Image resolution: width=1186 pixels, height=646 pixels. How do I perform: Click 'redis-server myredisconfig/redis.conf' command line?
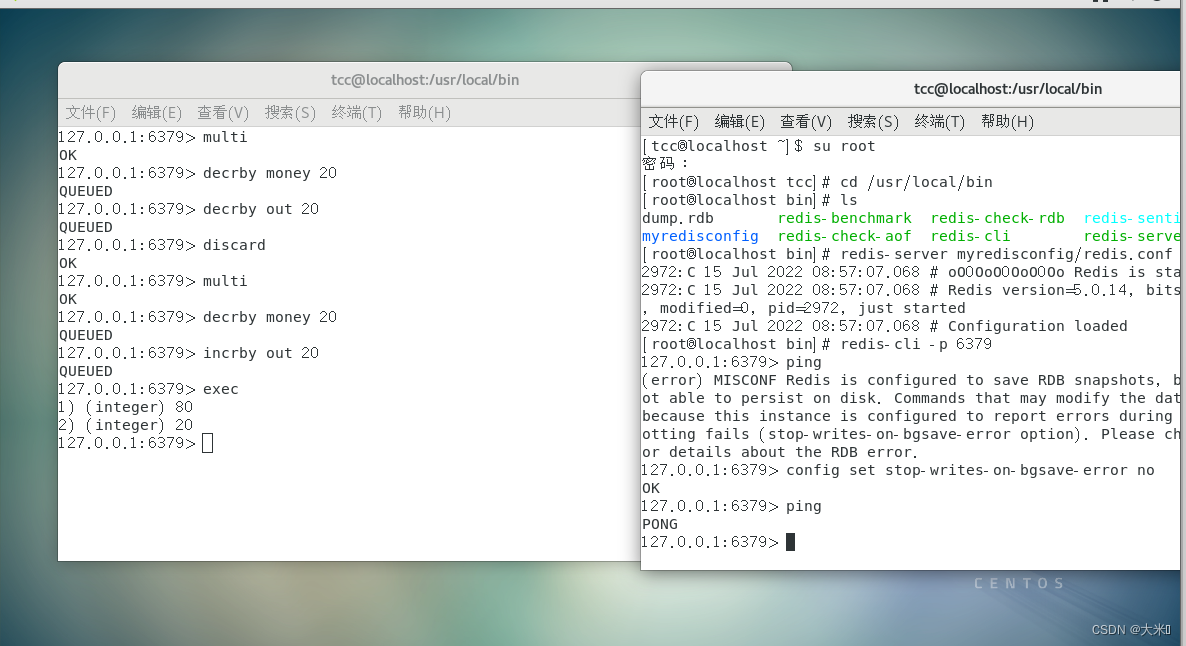point(908,254)
